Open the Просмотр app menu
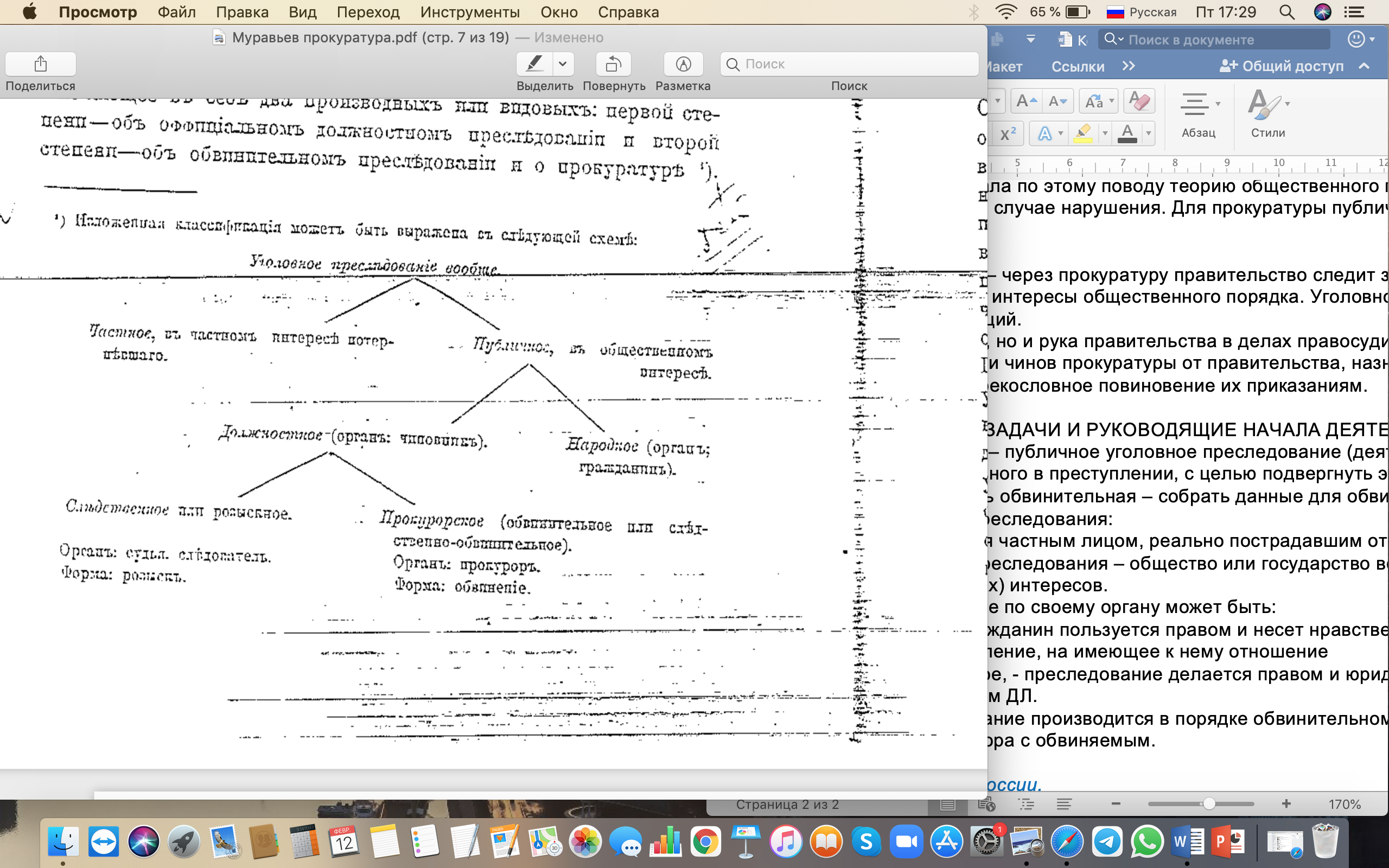 (x=98, y=12)
